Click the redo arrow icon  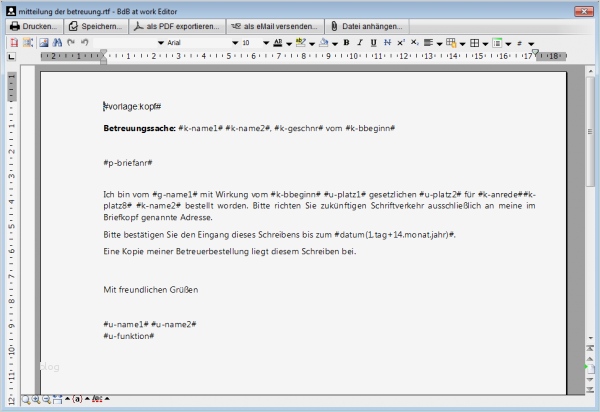pyautogui.click(x=71, y=43)
